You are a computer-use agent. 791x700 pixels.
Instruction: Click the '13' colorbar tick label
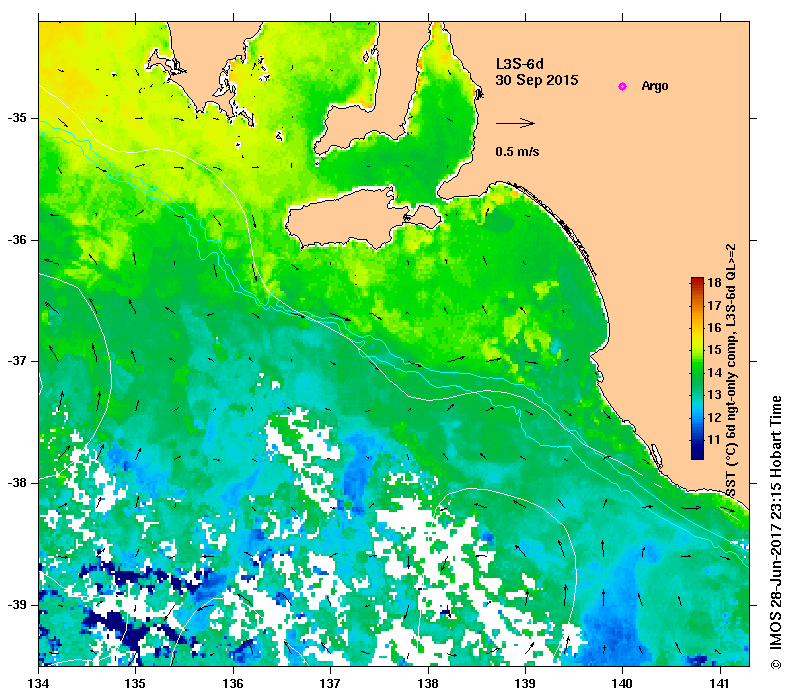714,395
